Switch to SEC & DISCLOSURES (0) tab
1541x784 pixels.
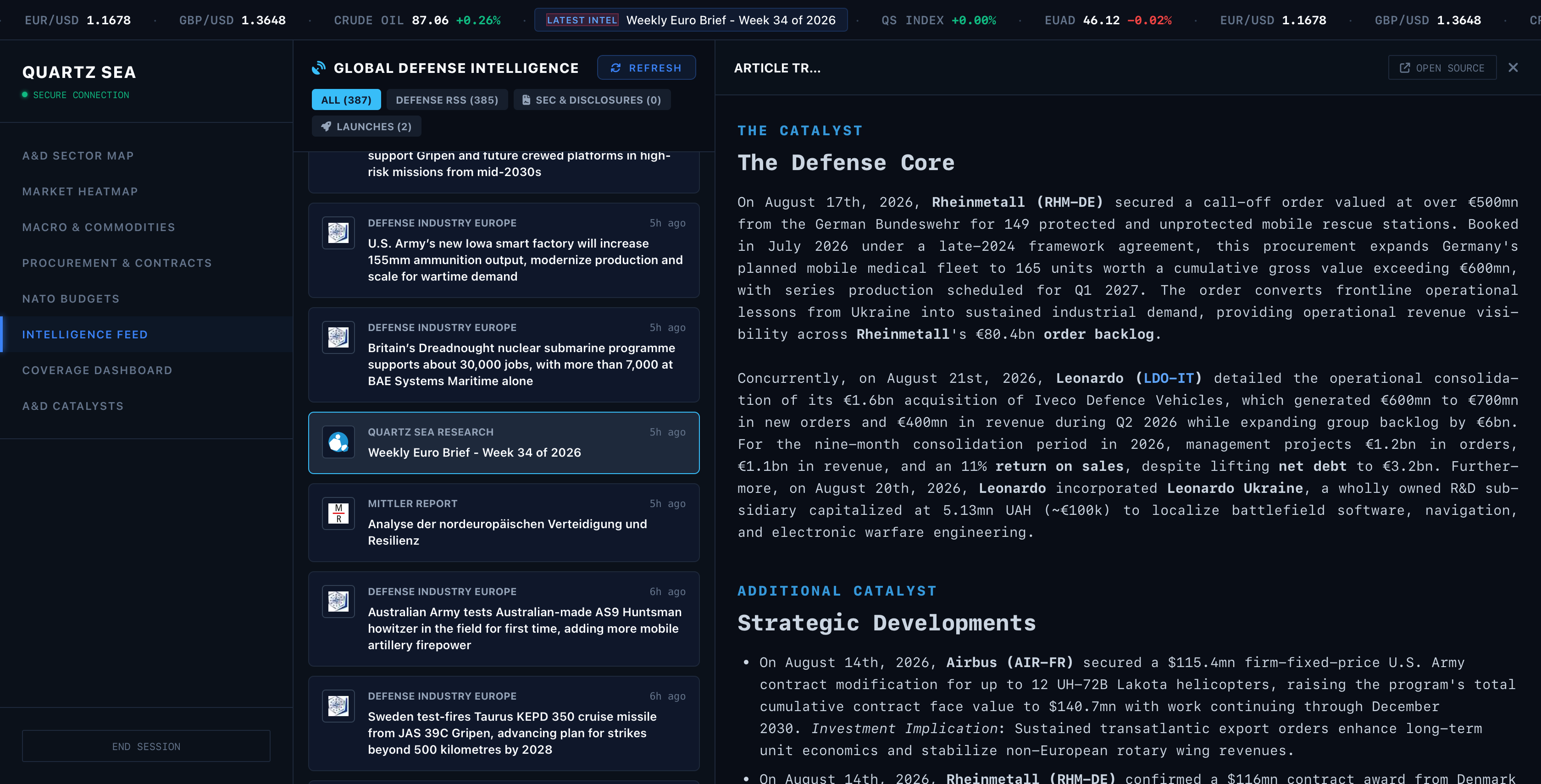592,100
